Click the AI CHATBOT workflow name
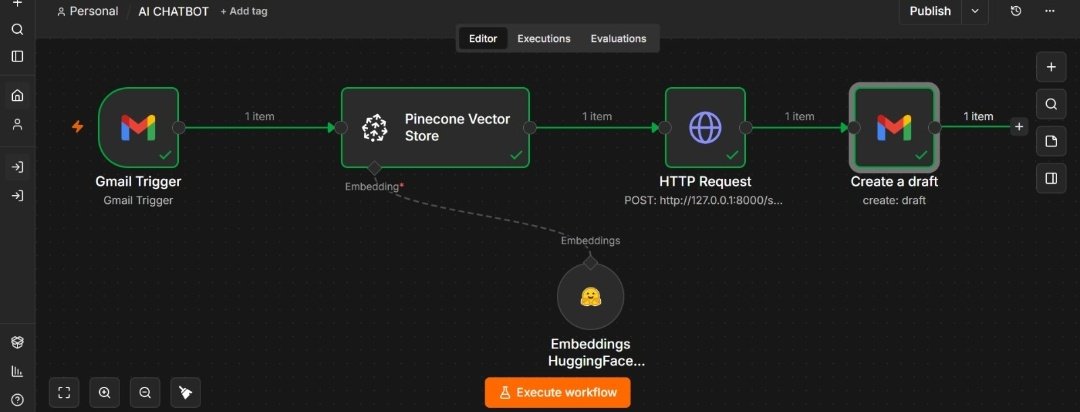Image resolution: width=1080 pixels, height=412 pixels. [174, 11]
